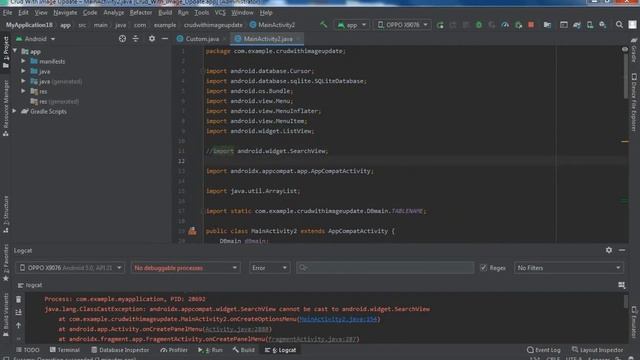Click the Attach Debugger to Android Process icon
The width and height of the screenshot is (640, 360).
(x=518, y=25)
